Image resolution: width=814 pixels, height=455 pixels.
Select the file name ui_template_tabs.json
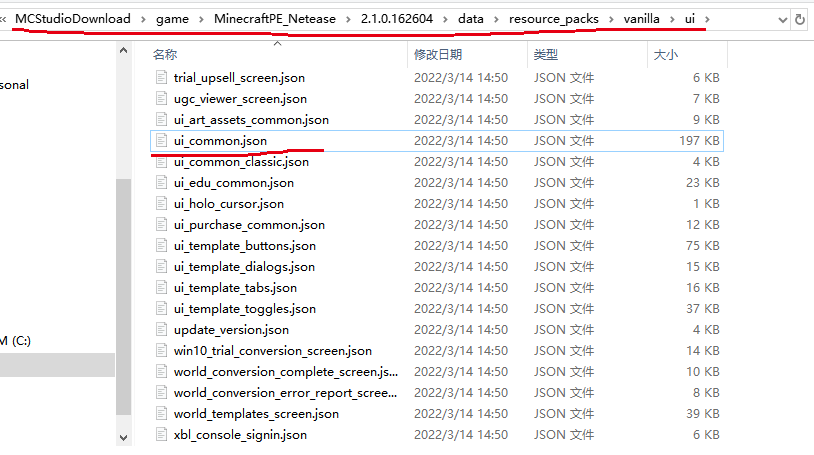235,288
